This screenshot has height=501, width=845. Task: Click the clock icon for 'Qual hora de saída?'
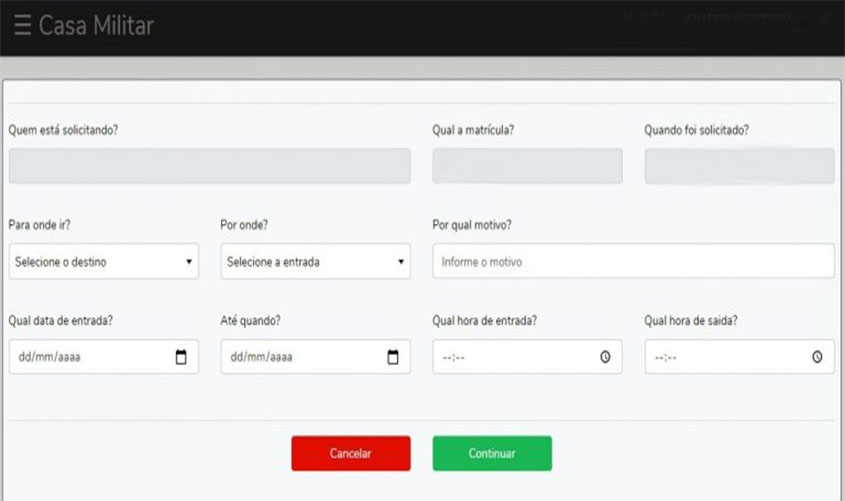(x=817, y=357)
